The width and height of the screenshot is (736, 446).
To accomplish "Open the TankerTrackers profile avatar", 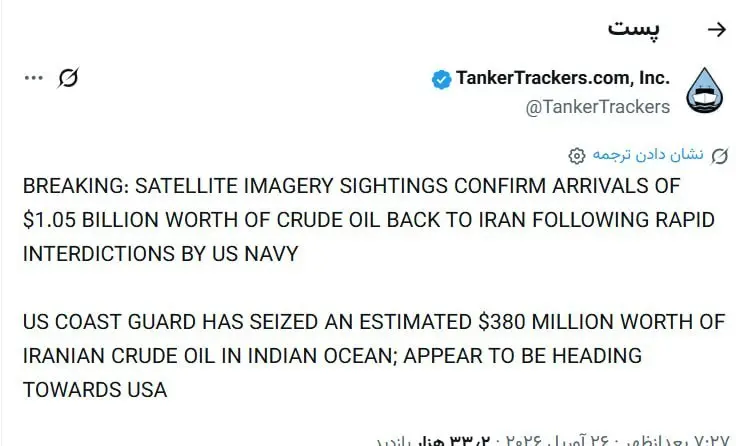I will click(708, 90).
